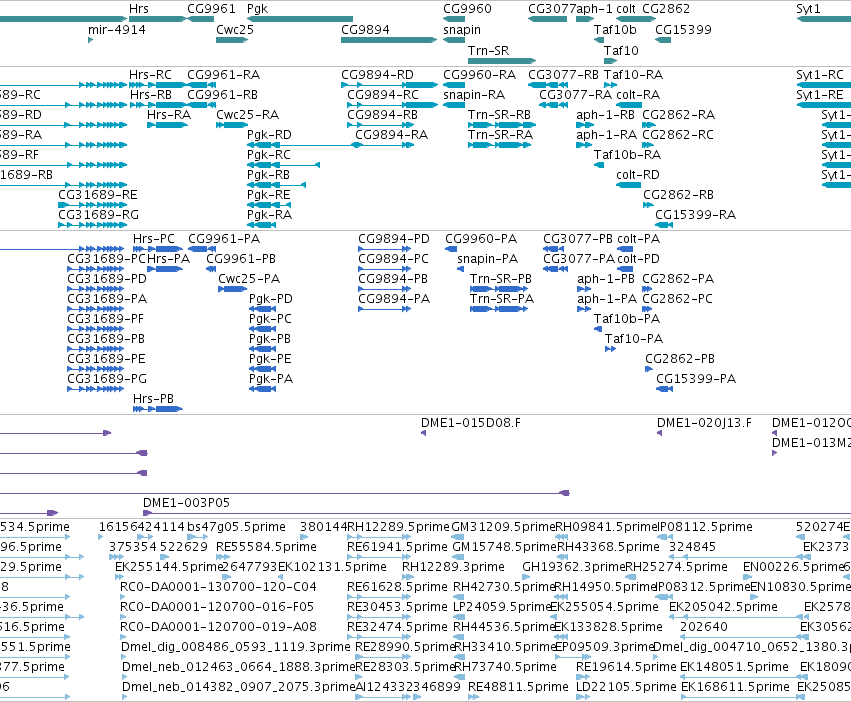Select the Pgk gene feature bar
Viewport: 851px width, 702px height.
tap(300, 19)
